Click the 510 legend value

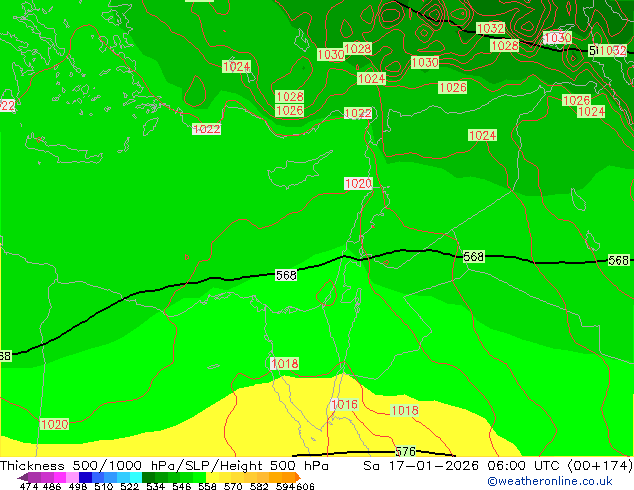[104, 486]
